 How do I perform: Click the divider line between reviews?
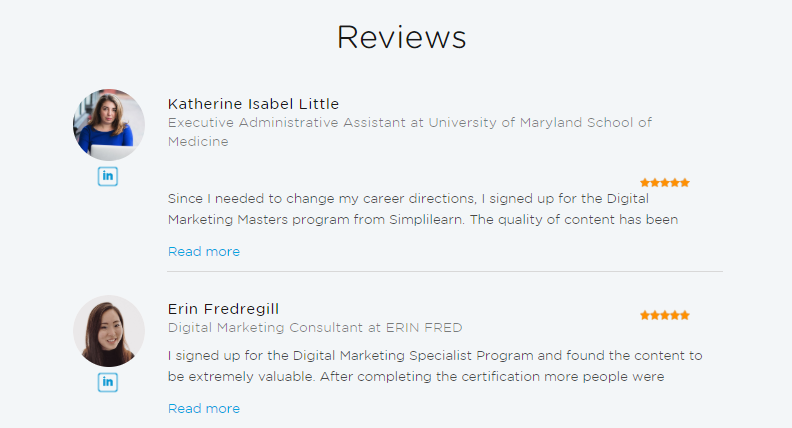445,271
